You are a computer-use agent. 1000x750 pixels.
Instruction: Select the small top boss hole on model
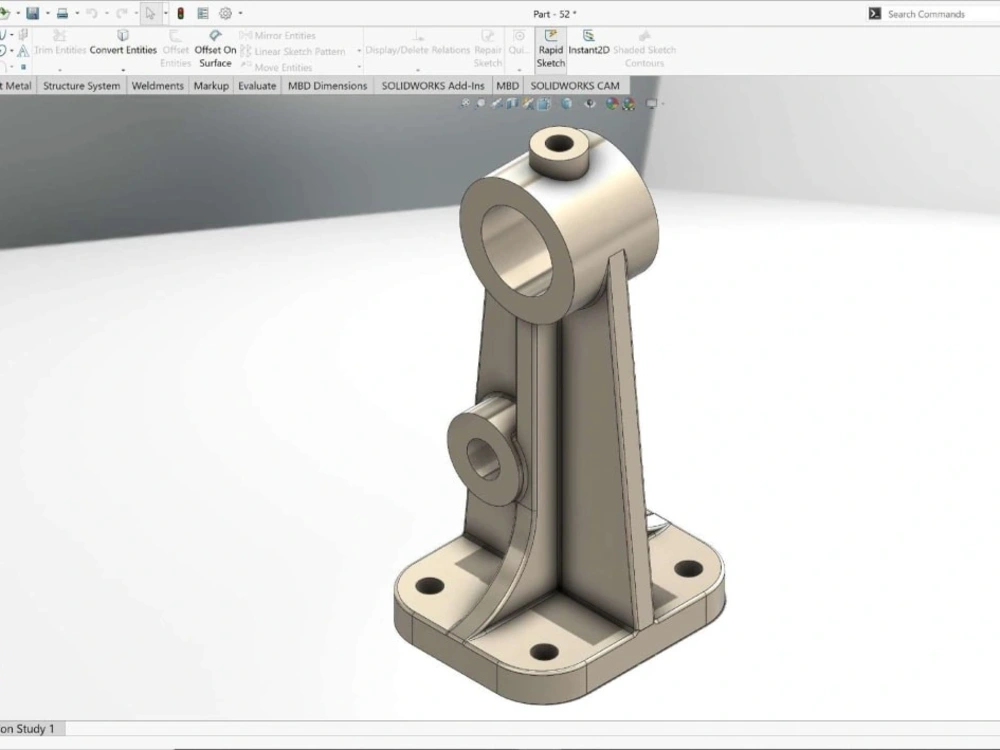[x=559, y=143]
